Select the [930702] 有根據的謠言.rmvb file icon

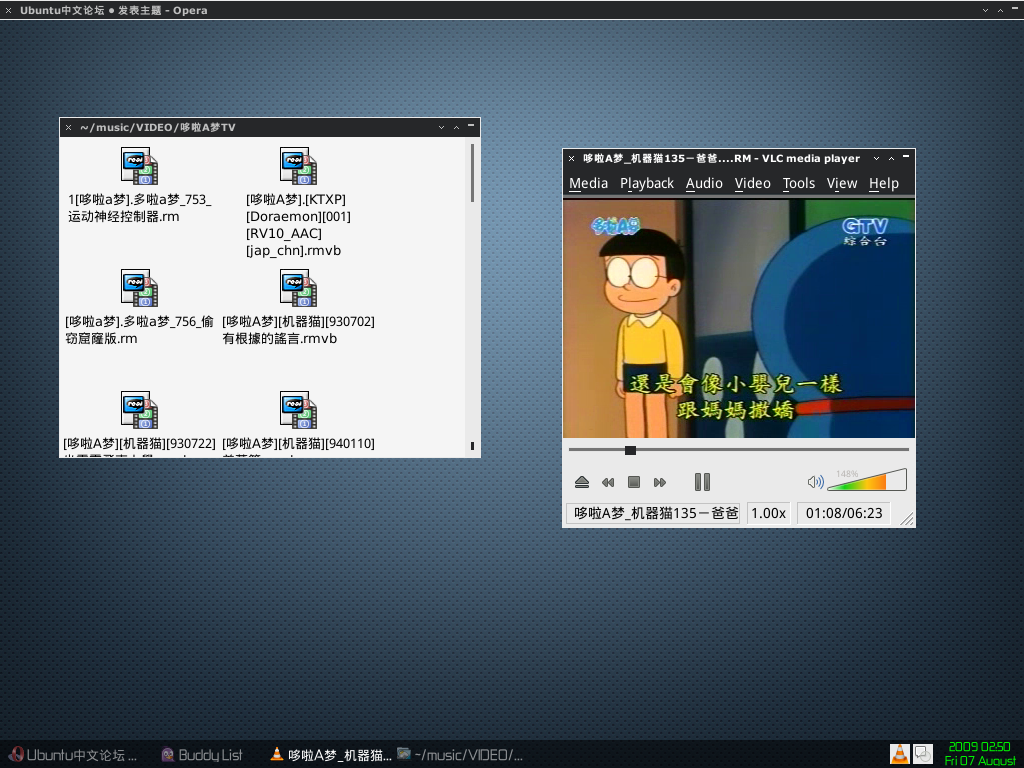[x=298, y=288]
